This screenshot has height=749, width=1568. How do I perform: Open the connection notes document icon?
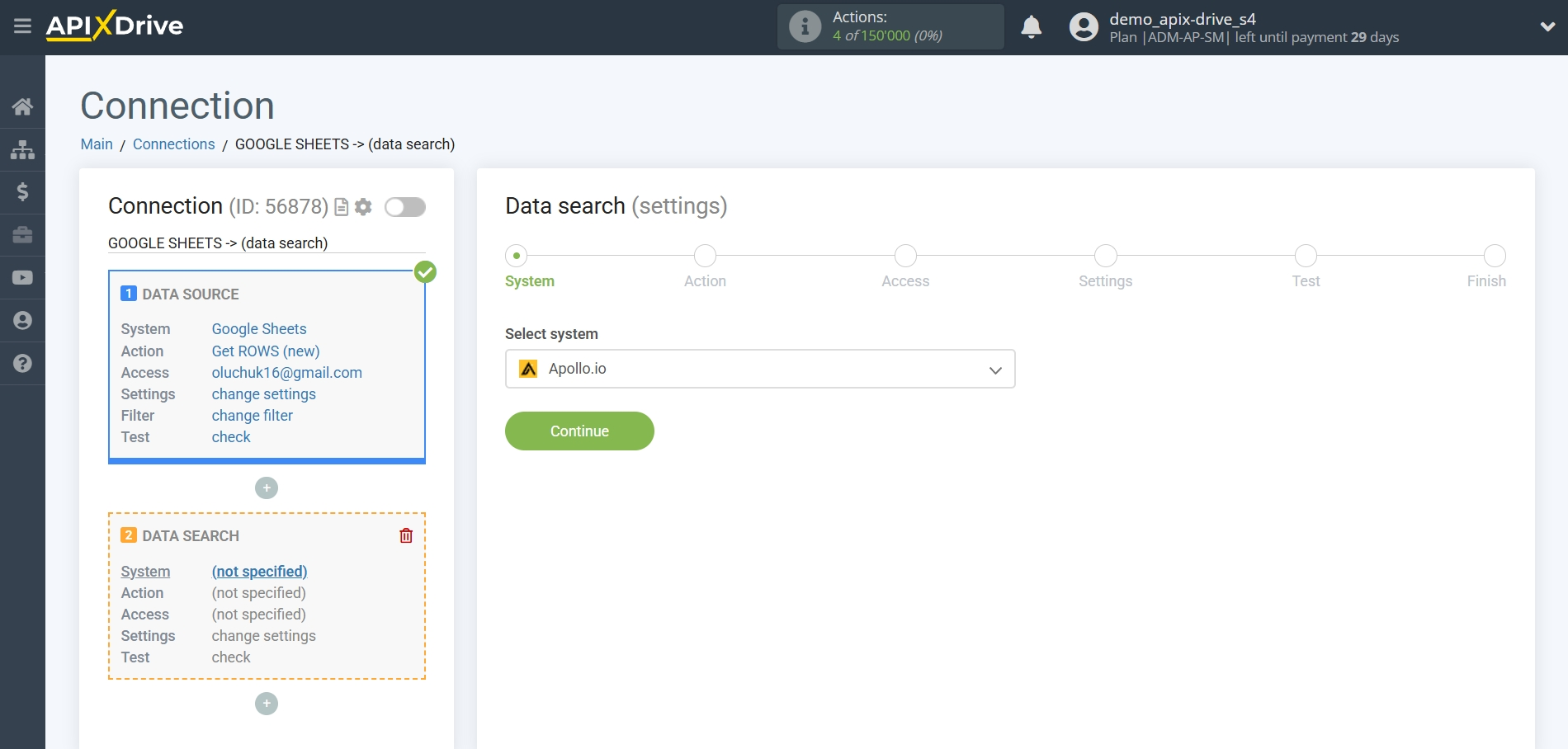point(341,207)
